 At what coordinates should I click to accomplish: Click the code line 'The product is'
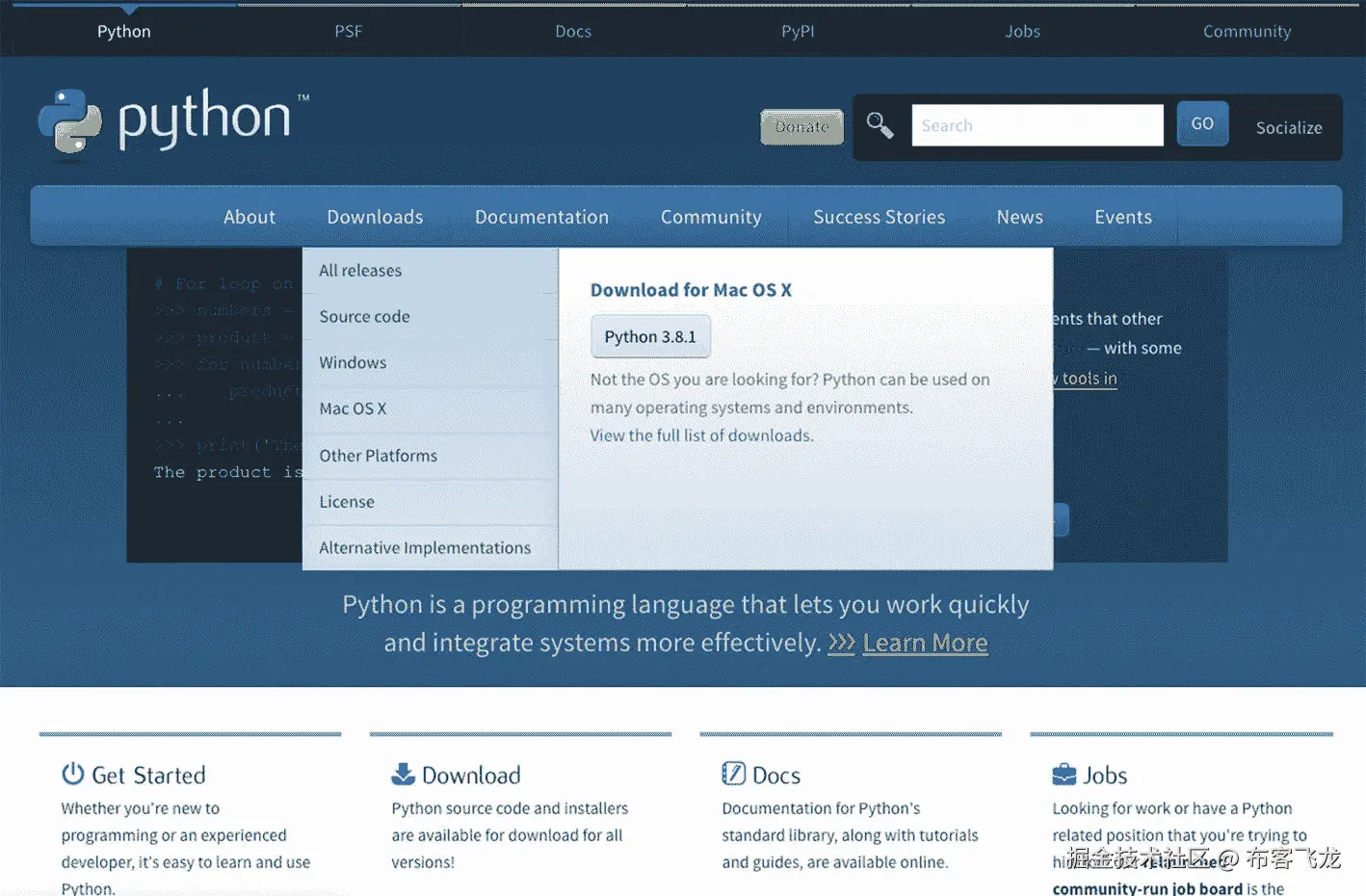point(227,472)
